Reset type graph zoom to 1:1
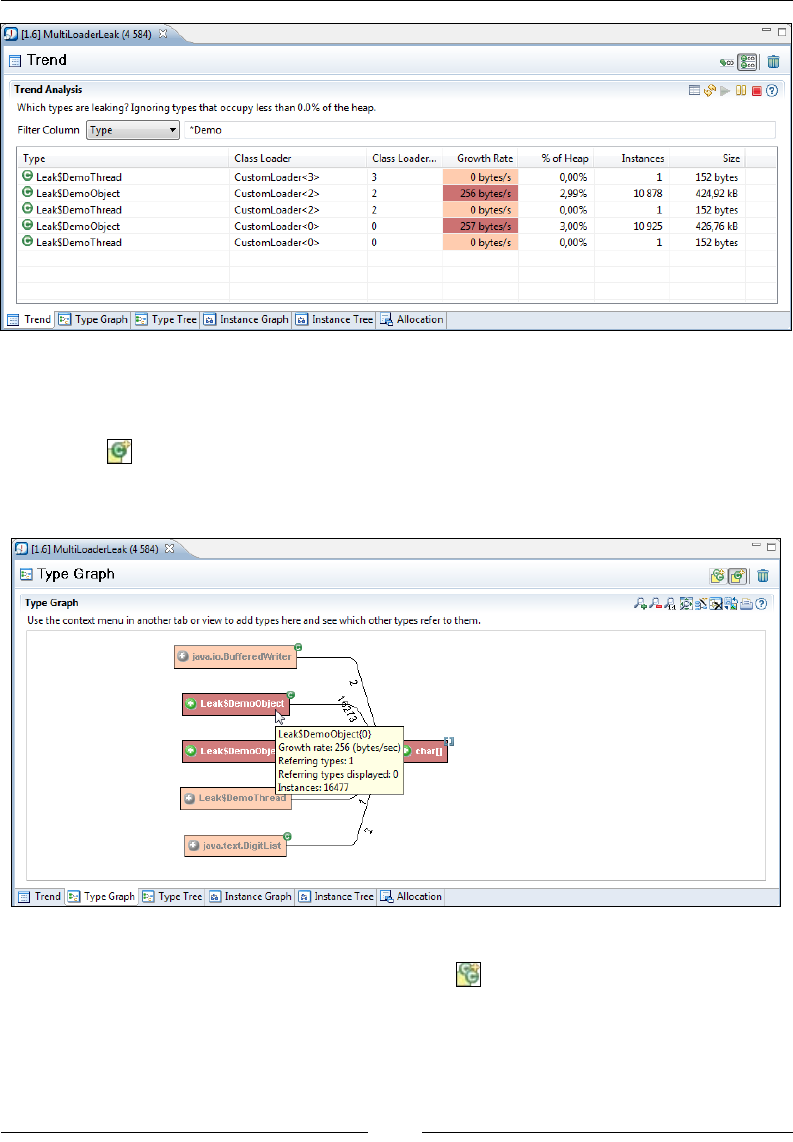 pos(670,604)
